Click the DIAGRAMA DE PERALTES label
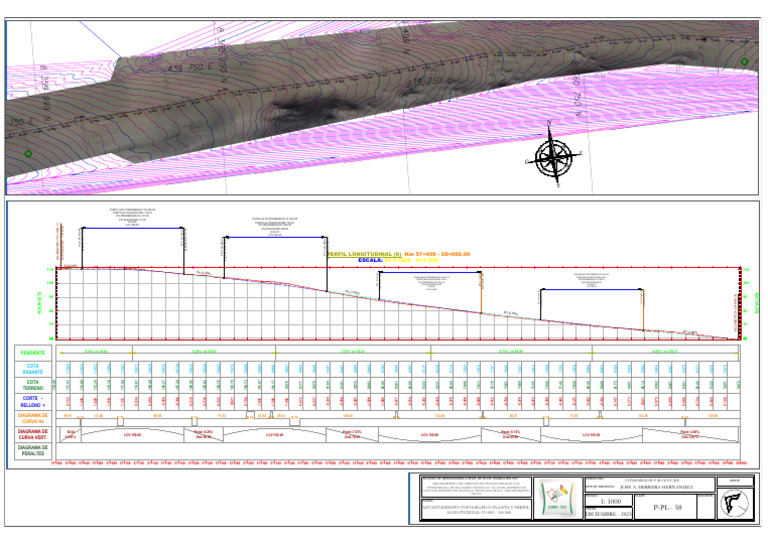The image size is (768, 542). click(33, 450)
